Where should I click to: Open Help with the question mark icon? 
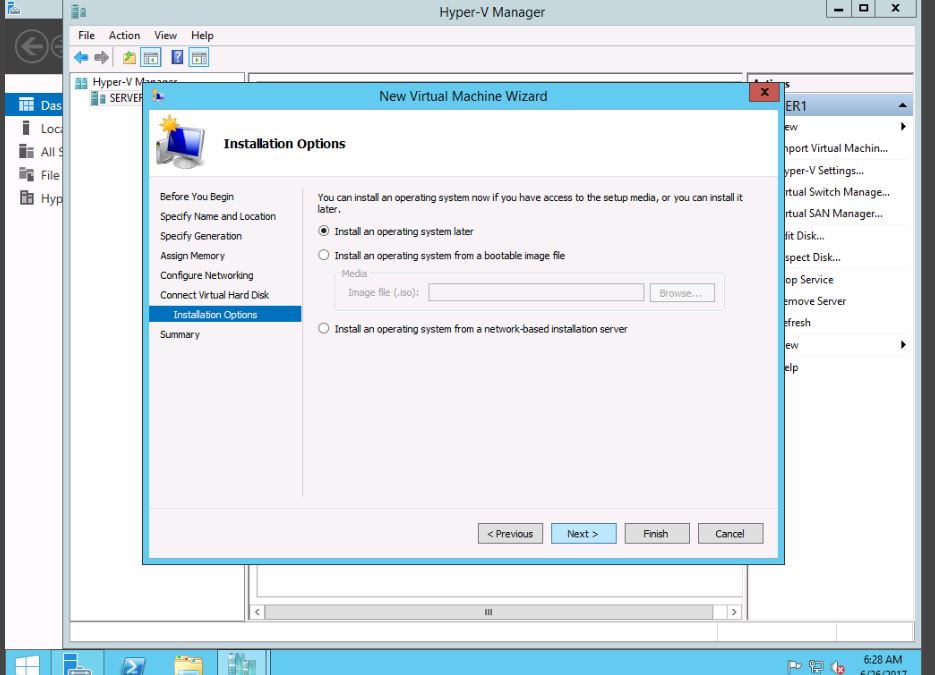(177, 58)
